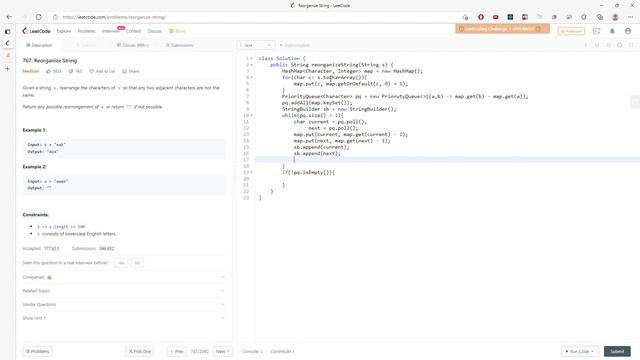Click the Premium button
The height and width of the screenshot is (360, 640).
571,31
